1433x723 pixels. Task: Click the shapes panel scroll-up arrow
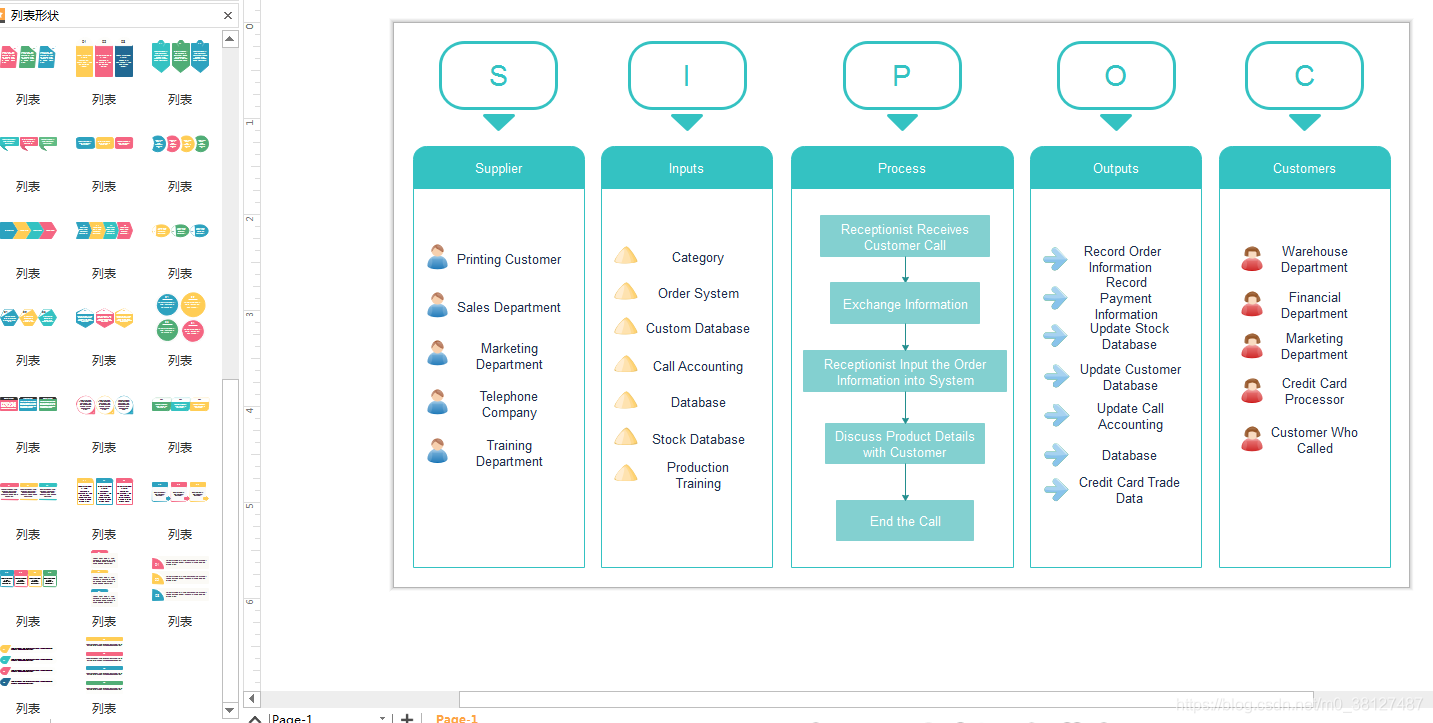(230, 39)
